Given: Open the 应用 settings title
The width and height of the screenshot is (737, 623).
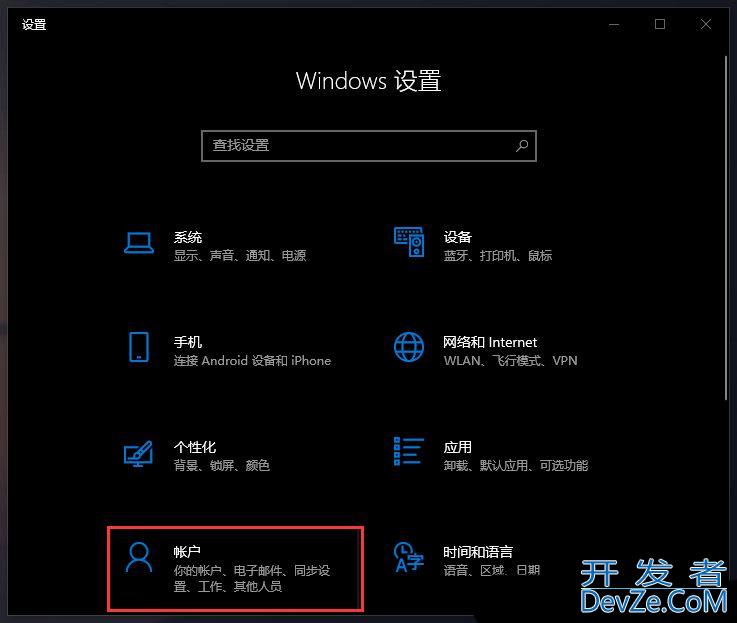Looking at the screenshot, I should click(458, 447).
